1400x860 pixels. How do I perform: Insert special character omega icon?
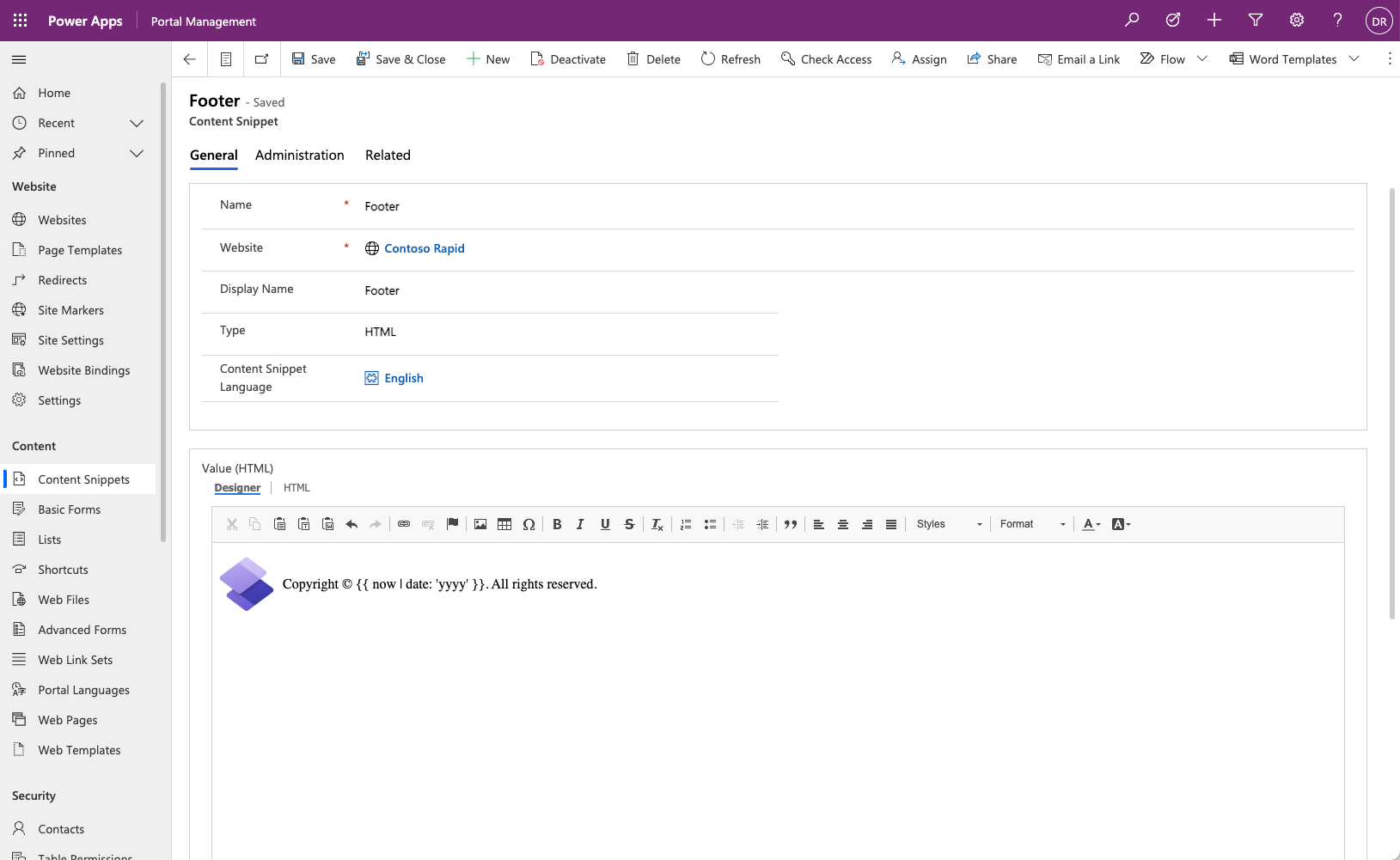[x=529, y=524]
